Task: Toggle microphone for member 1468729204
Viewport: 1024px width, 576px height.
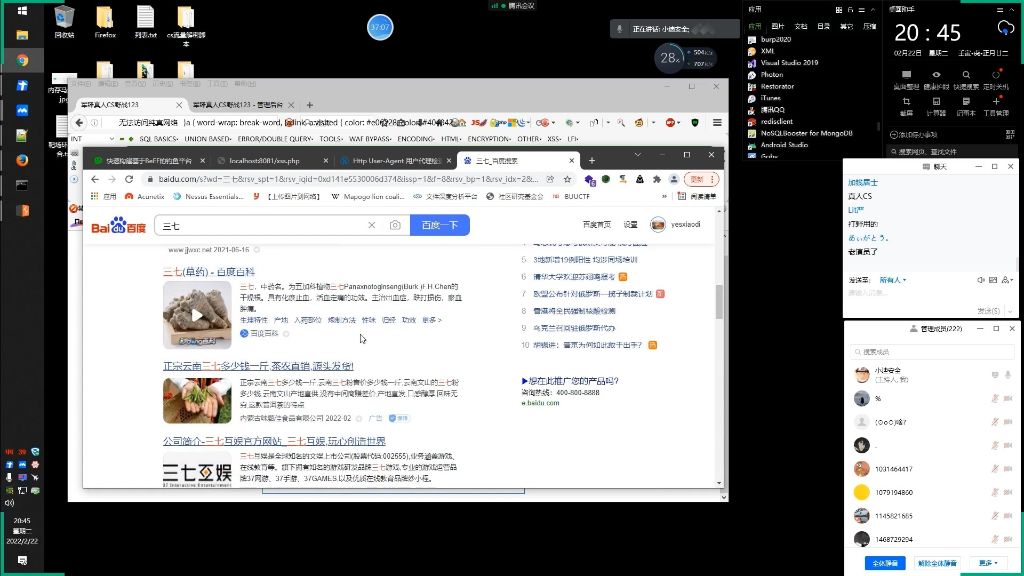Action: pos(995,539)
